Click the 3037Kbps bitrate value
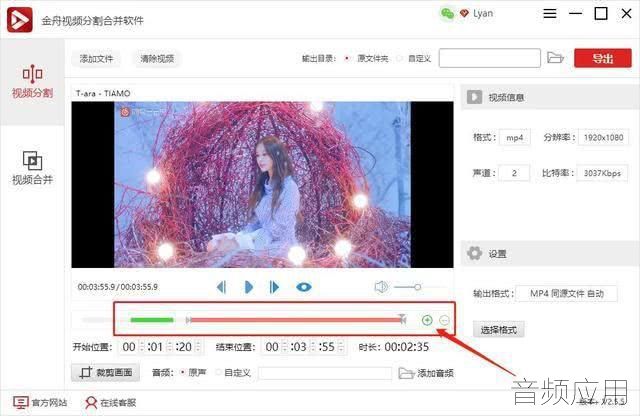Viewport: 640px width, 416px height. coord(602,173)
